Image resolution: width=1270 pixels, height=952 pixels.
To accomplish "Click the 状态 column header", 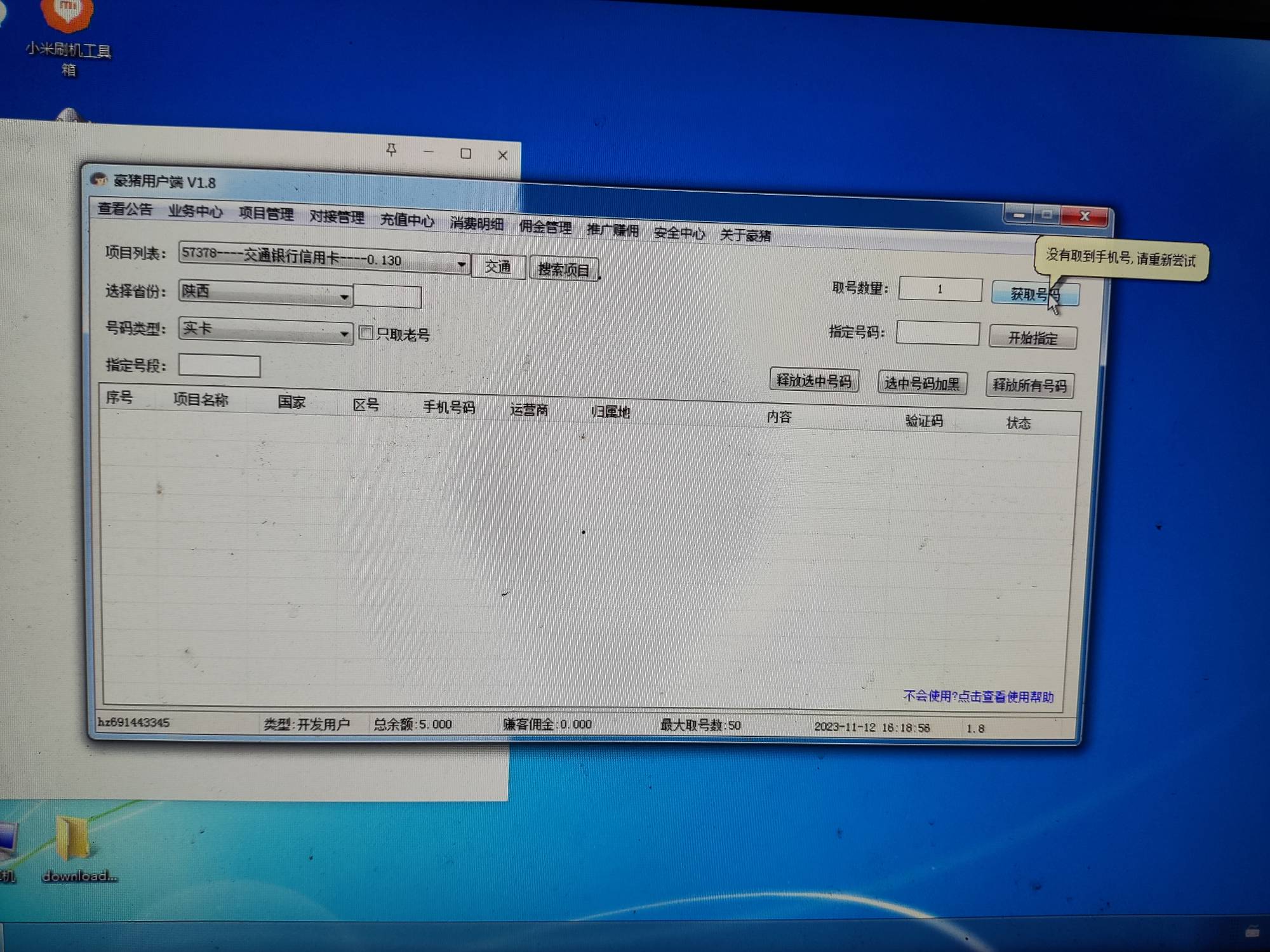I will pyautogui.click(x=1019, y=423).
